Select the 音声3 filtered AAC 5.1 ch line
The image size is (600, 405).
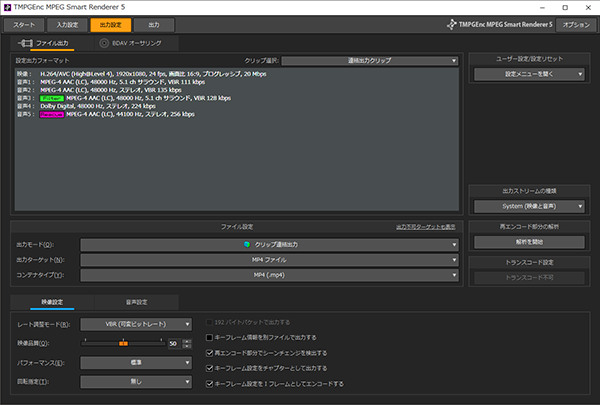(124, 98)
